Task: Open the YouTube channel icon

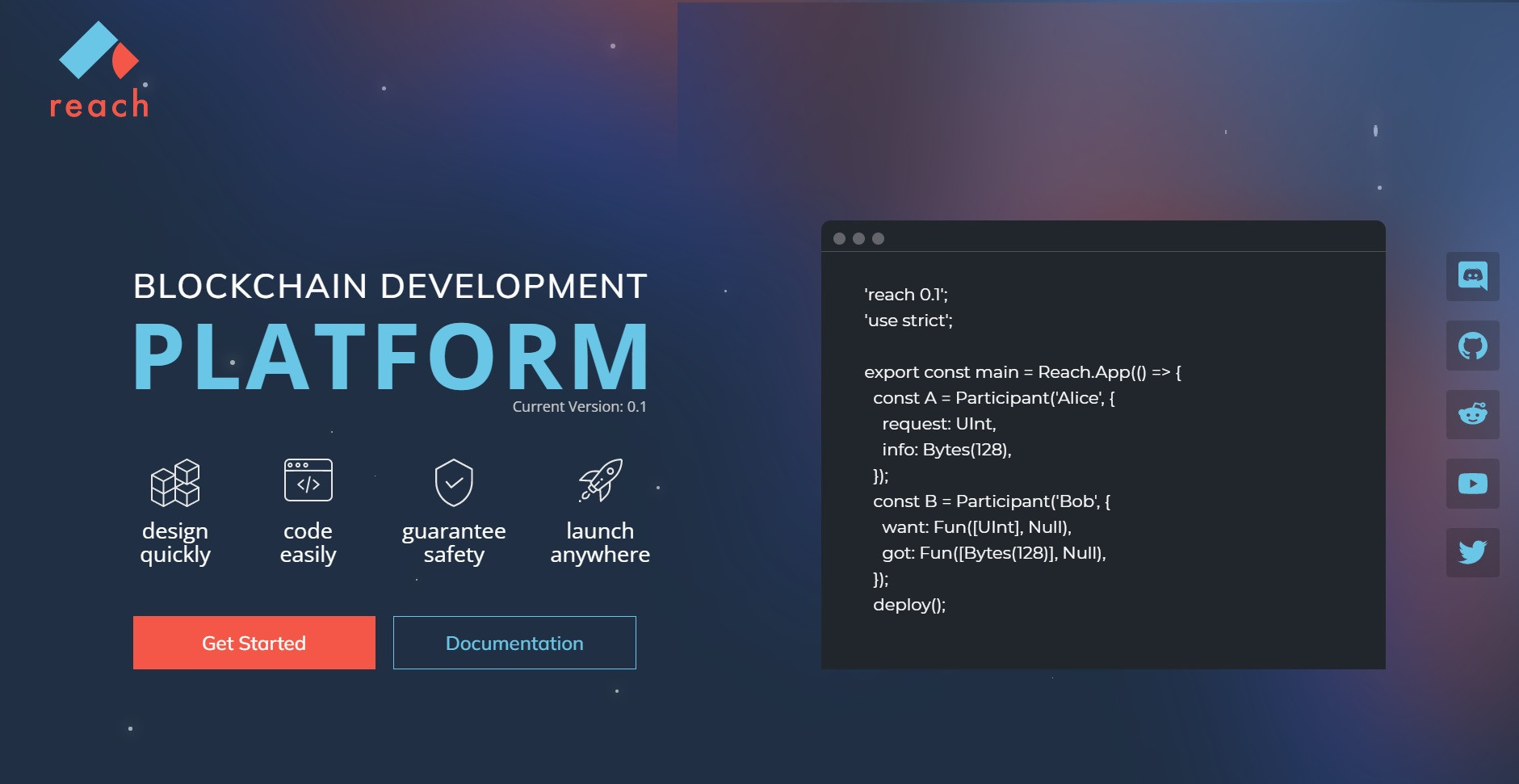Action: point(1472,484)
